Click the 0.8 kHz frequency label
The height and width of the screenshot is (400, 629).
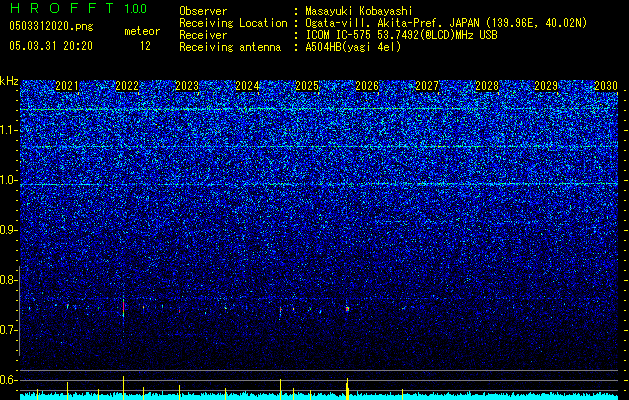pos(9,280)
